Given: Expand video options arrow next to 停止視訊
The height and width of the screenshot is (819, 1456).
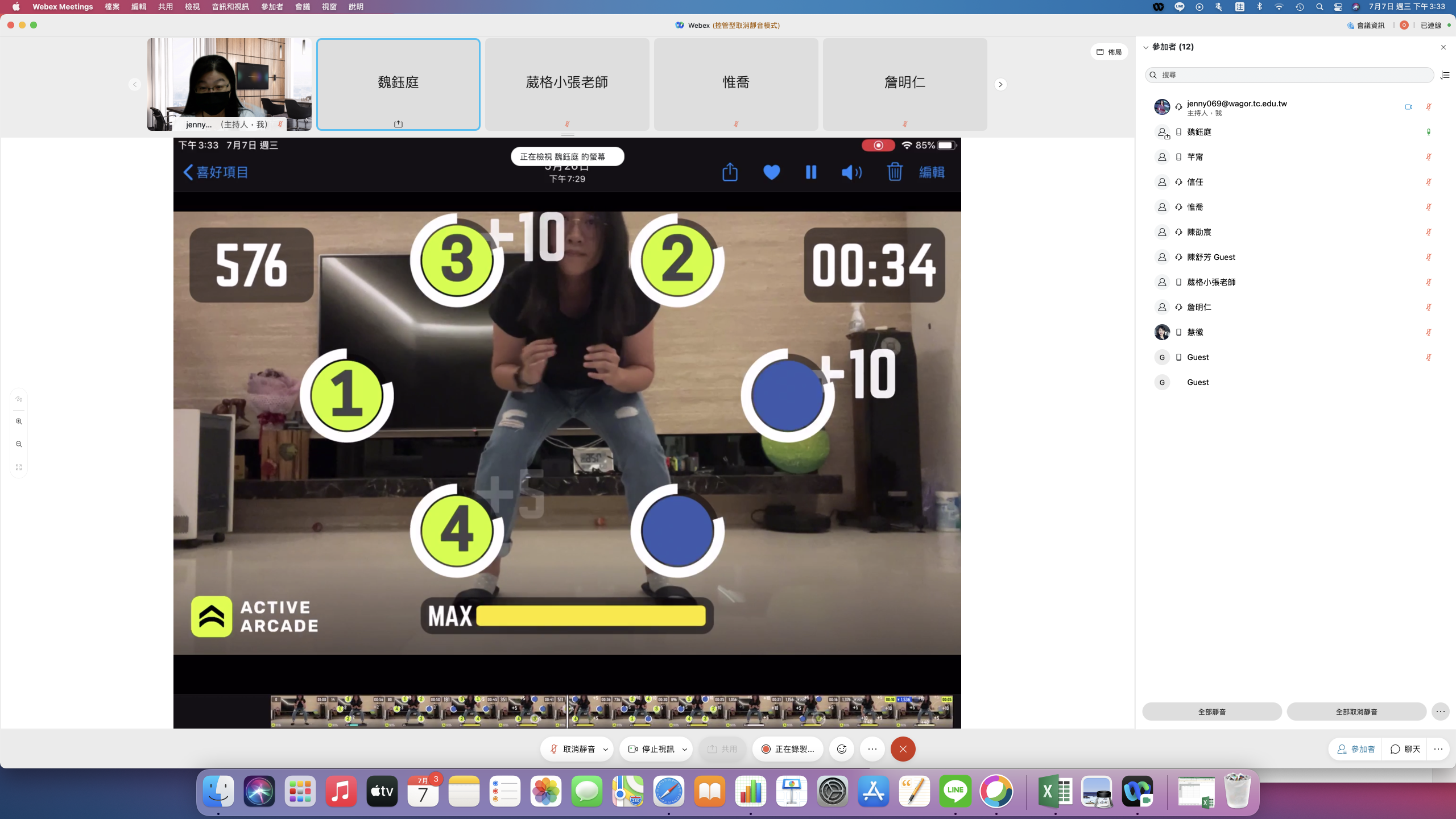Looking at the screenshot, I should click(x=685, y=749).
